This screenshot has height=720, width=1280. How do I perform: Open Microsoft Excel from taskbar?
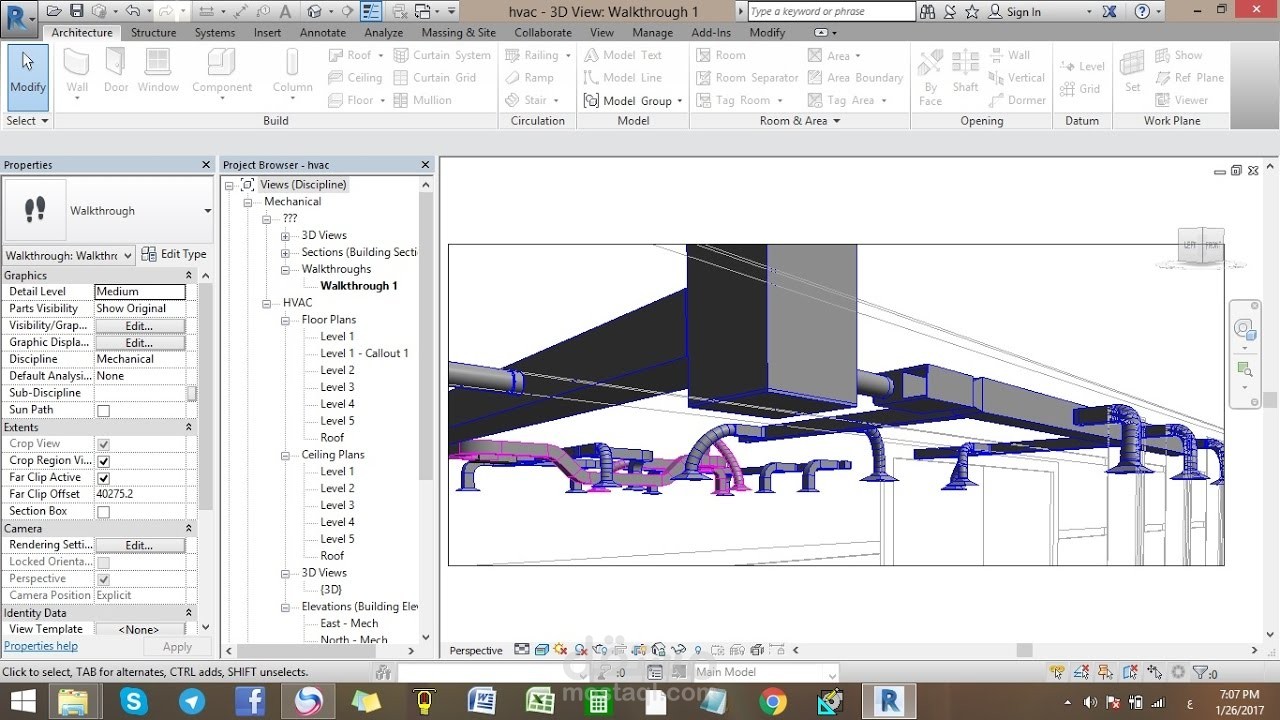pyautogui.click(x=540, y=701)
